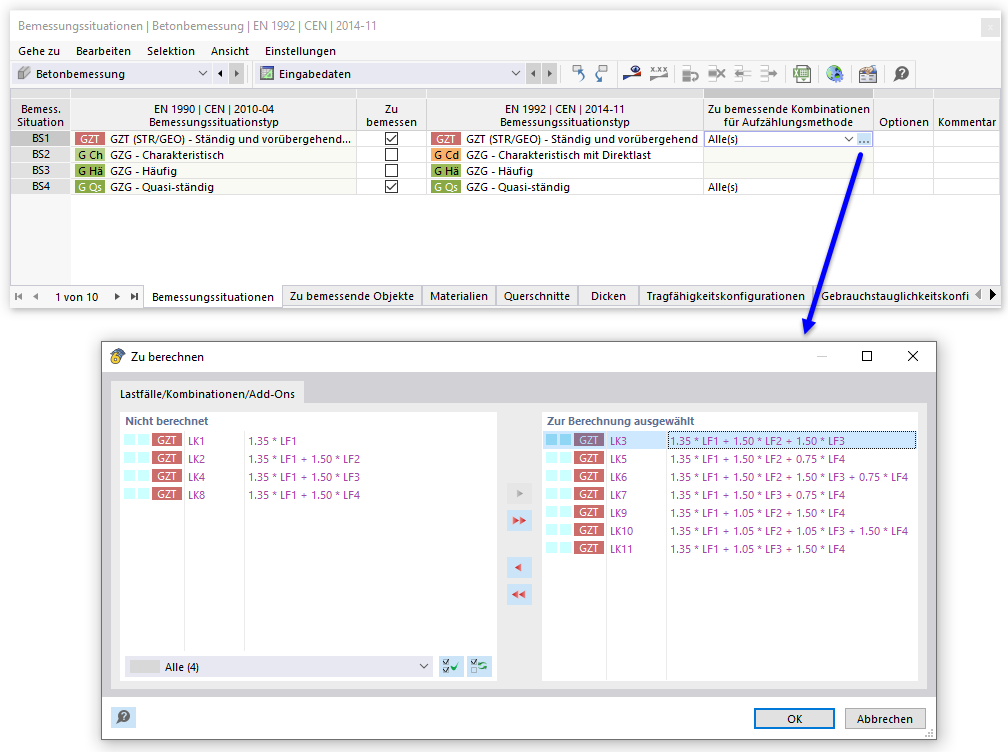Screen dimensions: 1008x752
Task: Click the globe with gear icon
Action: coord(834,74)
